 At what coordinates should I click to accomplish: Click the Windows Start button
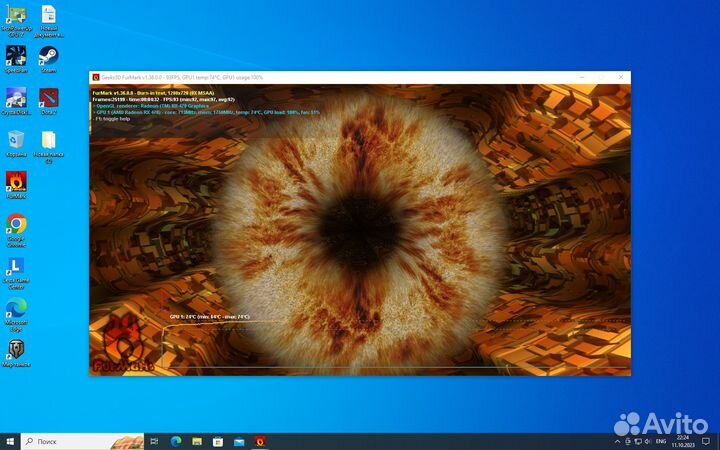10,440
